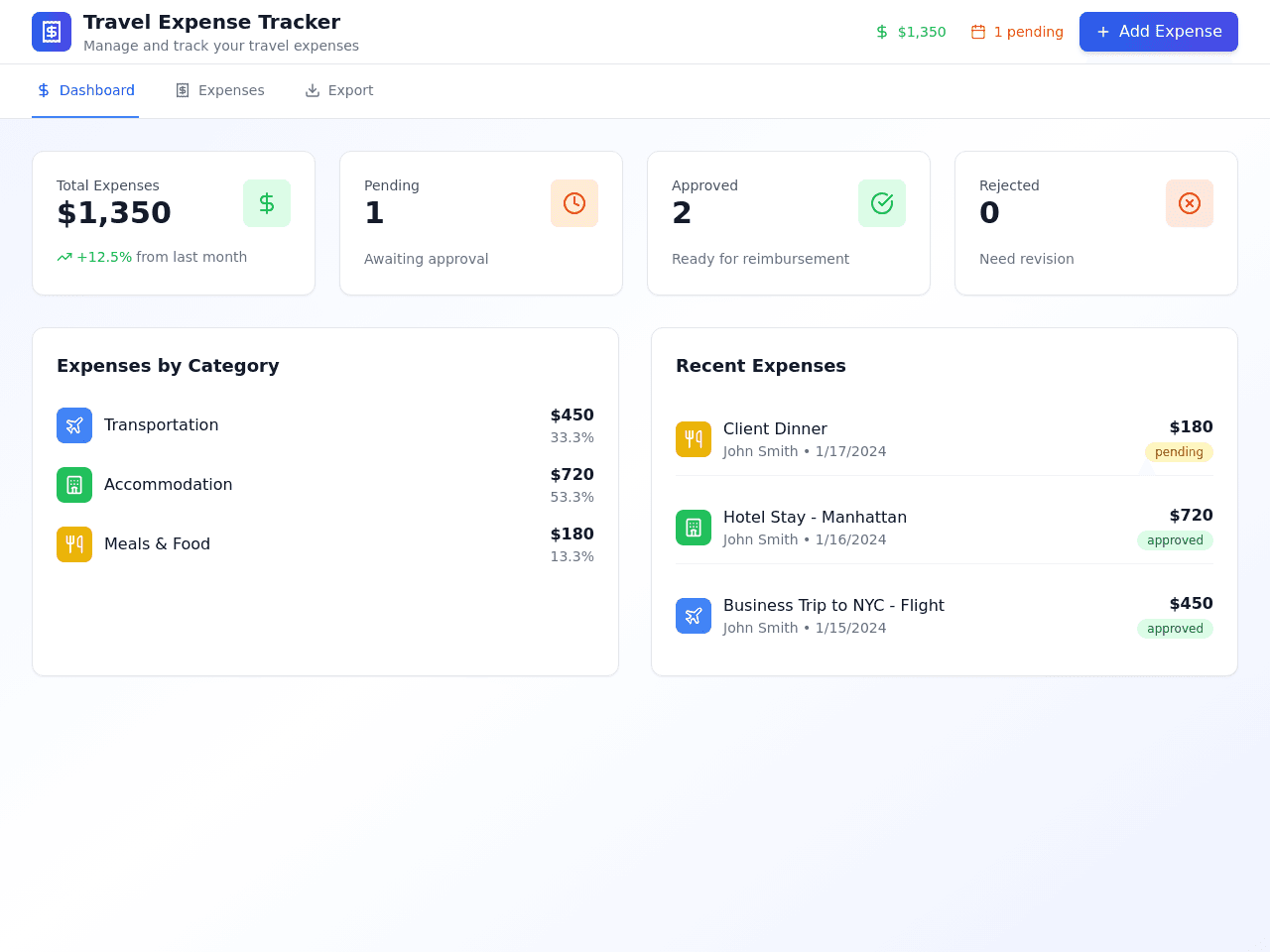This screenshot has width=1270, height=952.
Task: Click the airplane icon next to Business Trip to NYC
Action: click(694, 616)
